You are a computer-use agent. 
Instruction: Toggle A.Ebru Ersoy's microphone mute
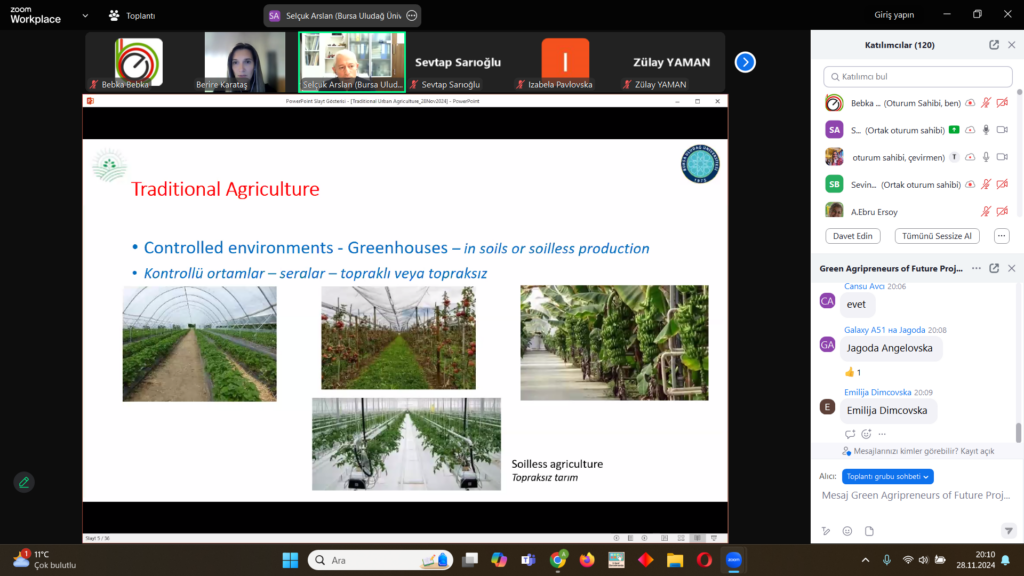tap(985, 211)
